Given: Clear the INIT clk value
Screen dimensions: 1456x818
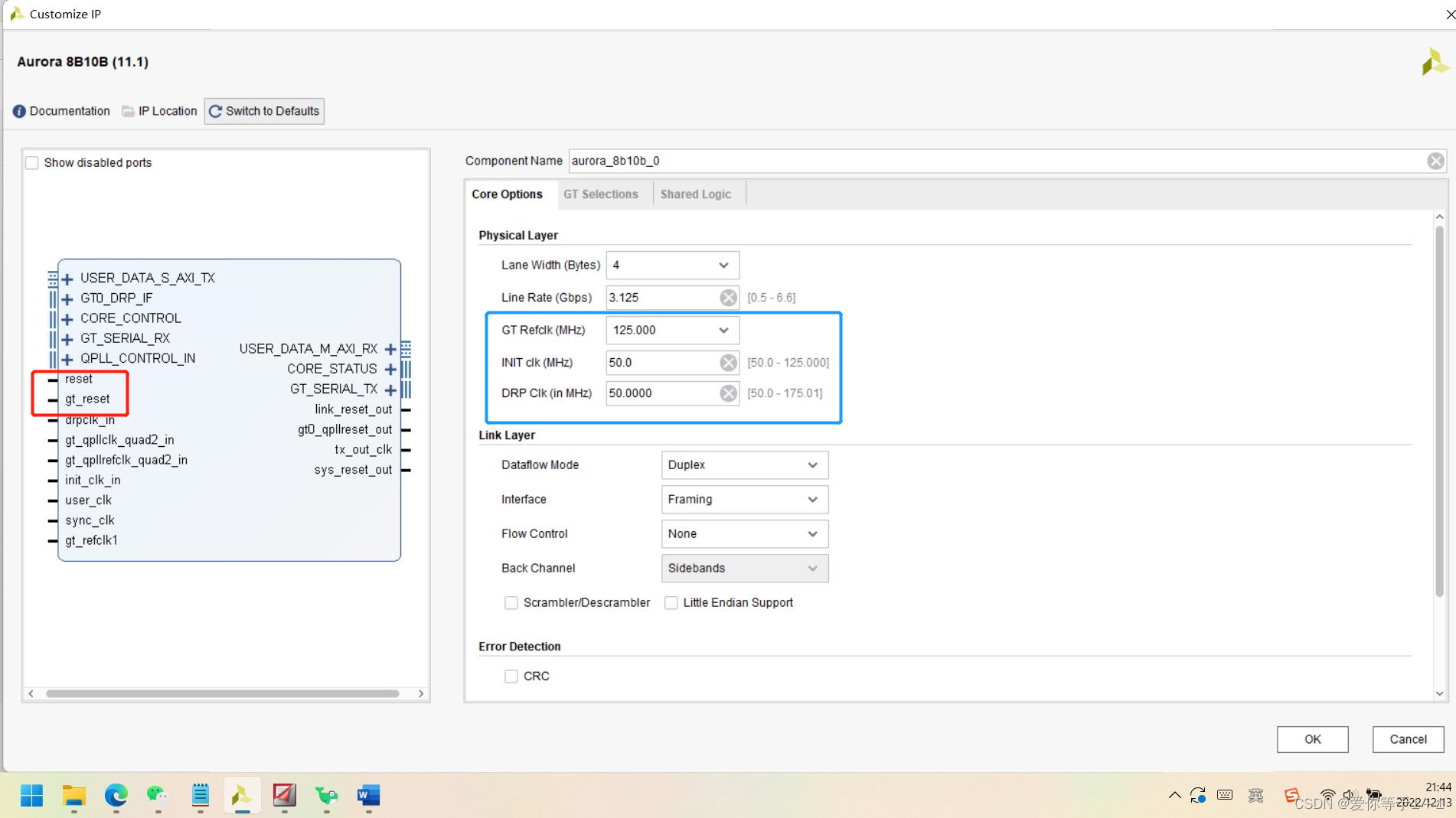Looking at the screenshot, I should click(728, 363).
